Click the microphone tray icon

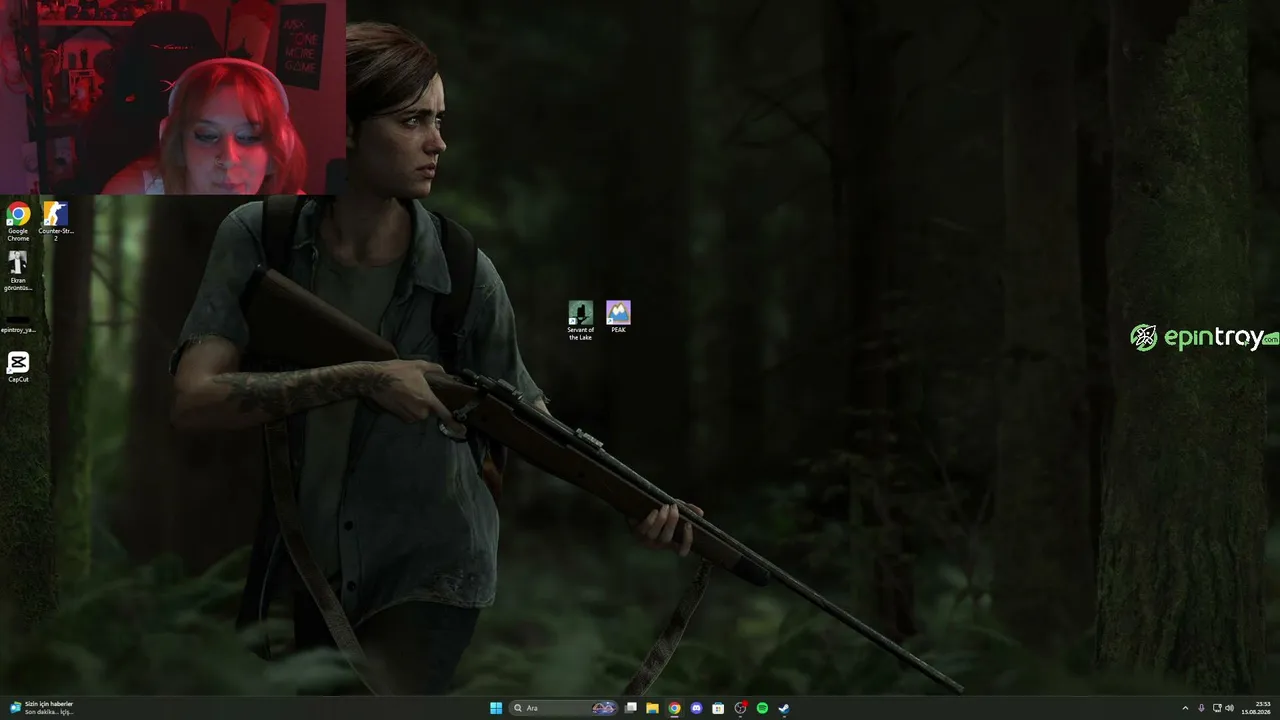point(1201,708)
